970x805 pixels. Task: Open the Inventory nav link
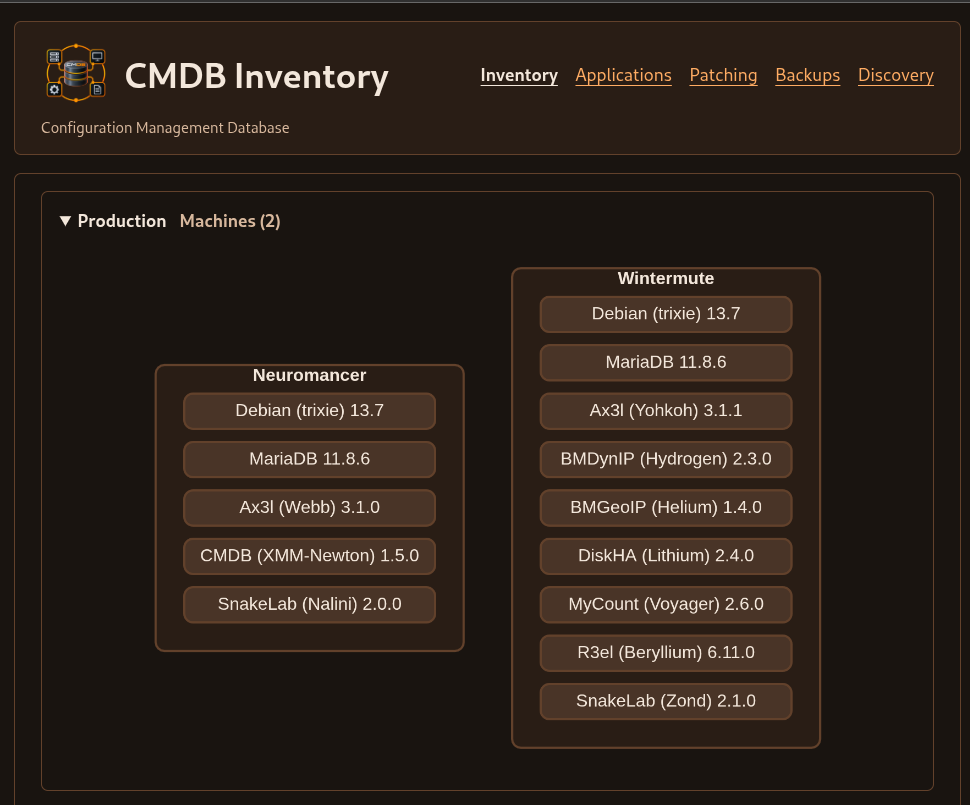(519, 75)
